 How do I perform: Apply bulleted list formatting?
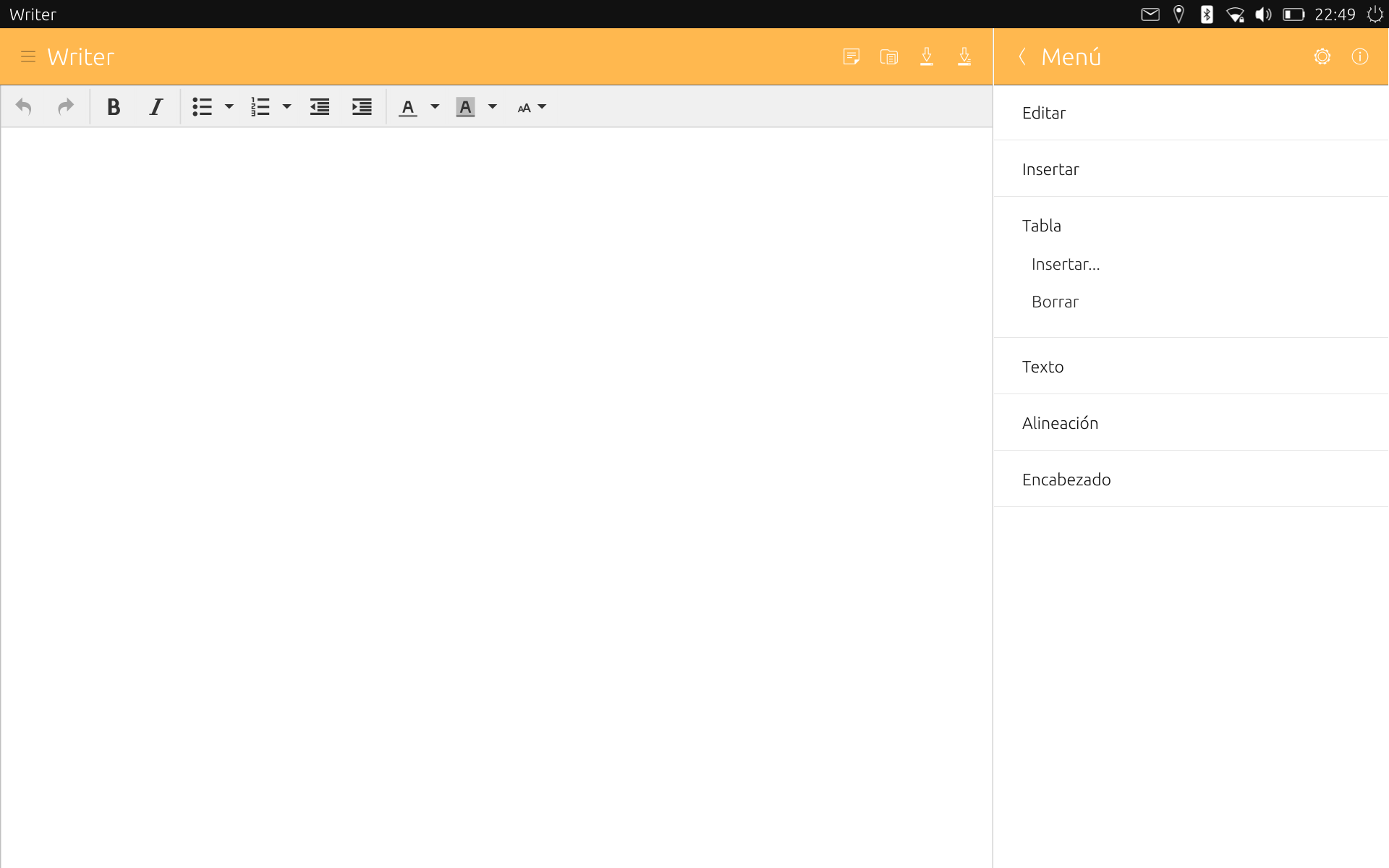[x=202, y=107]
